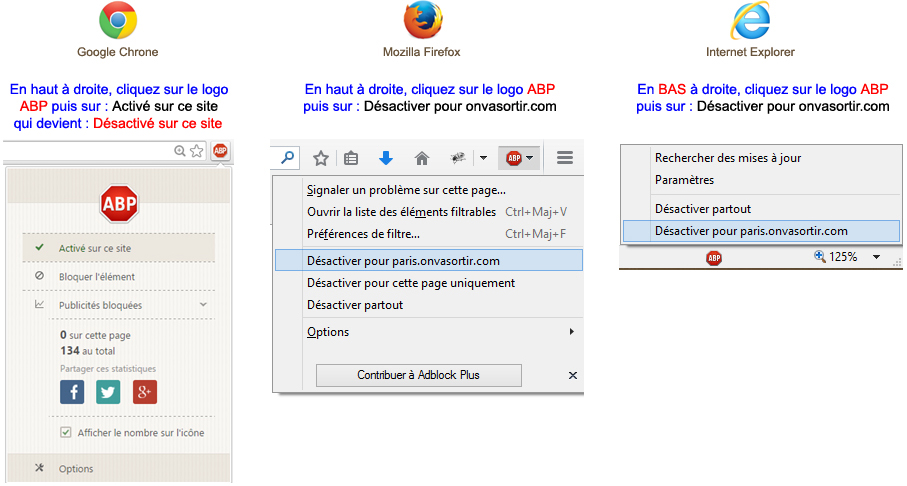Click the "Contribuer à Adblock Plus" button
Screen dimensions: 907x486
(419, 375)
